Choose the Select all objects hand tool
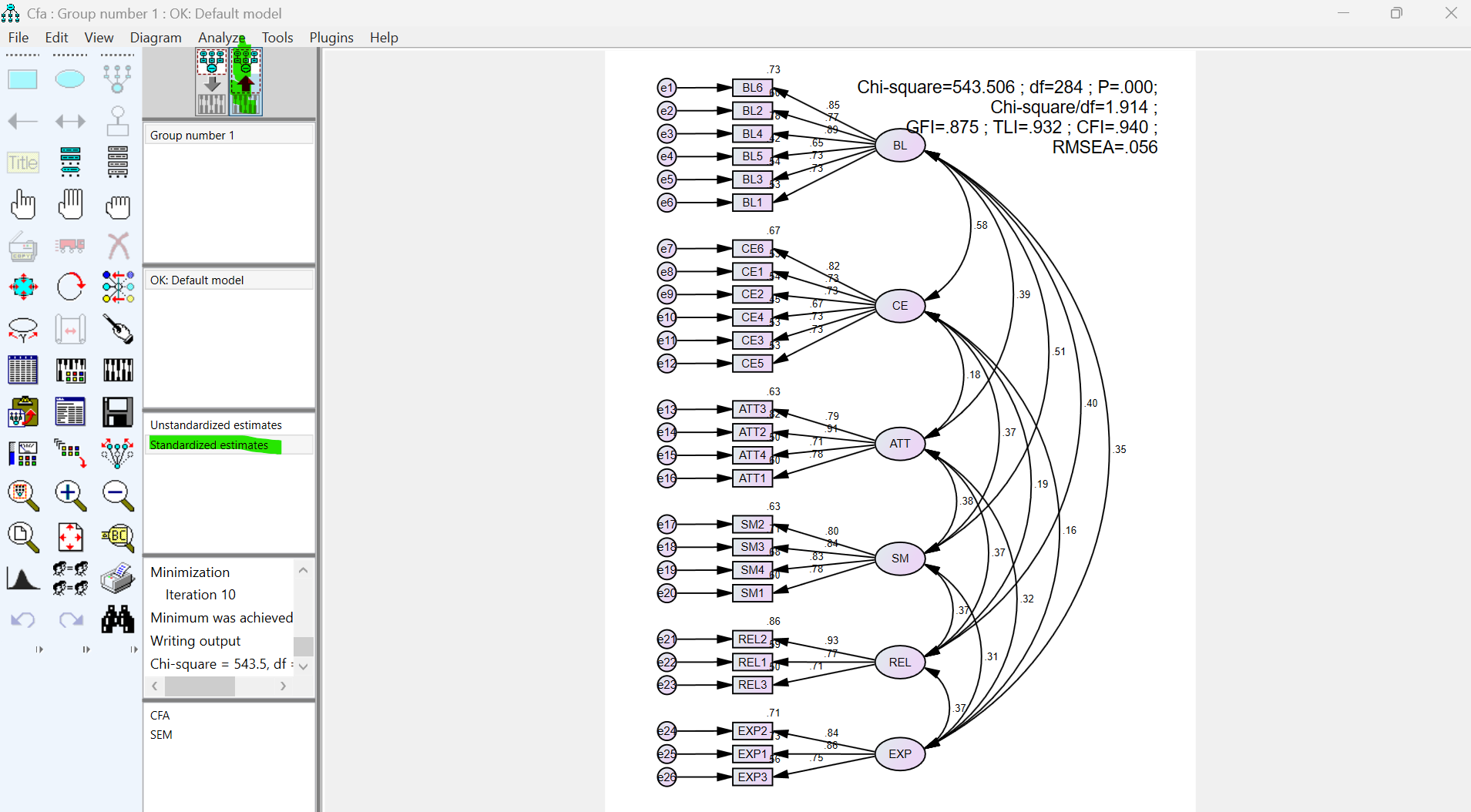1471x812 pixels. click(x=70, y=204)
